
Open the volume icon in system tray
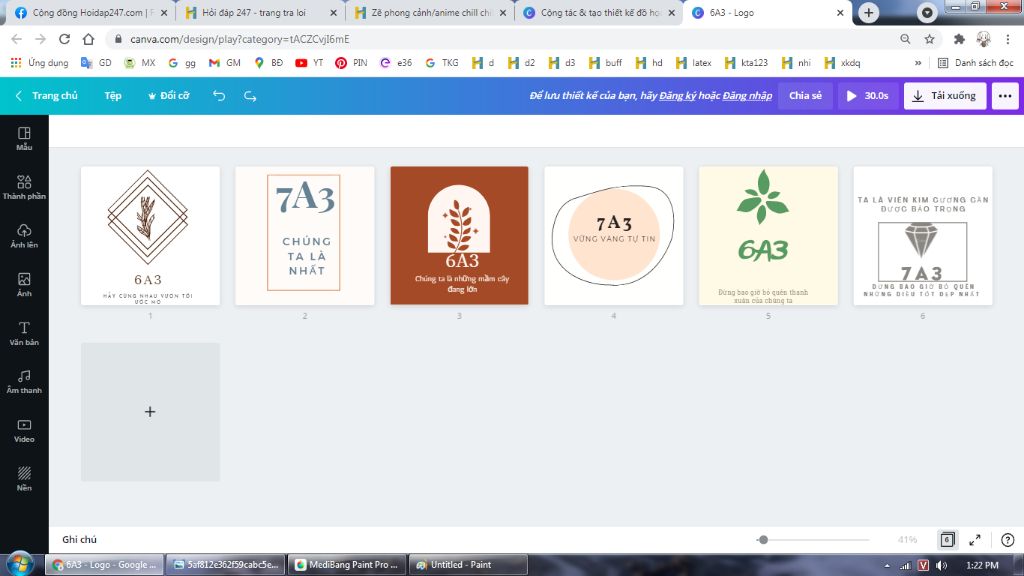tap(941, 565)
